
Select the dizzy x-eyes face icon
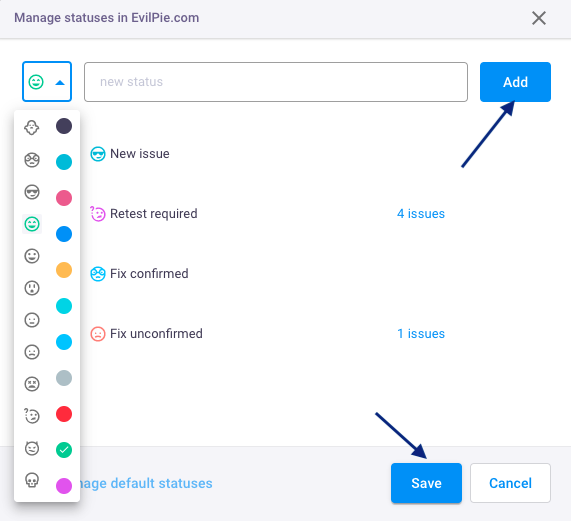pos(32,384)
